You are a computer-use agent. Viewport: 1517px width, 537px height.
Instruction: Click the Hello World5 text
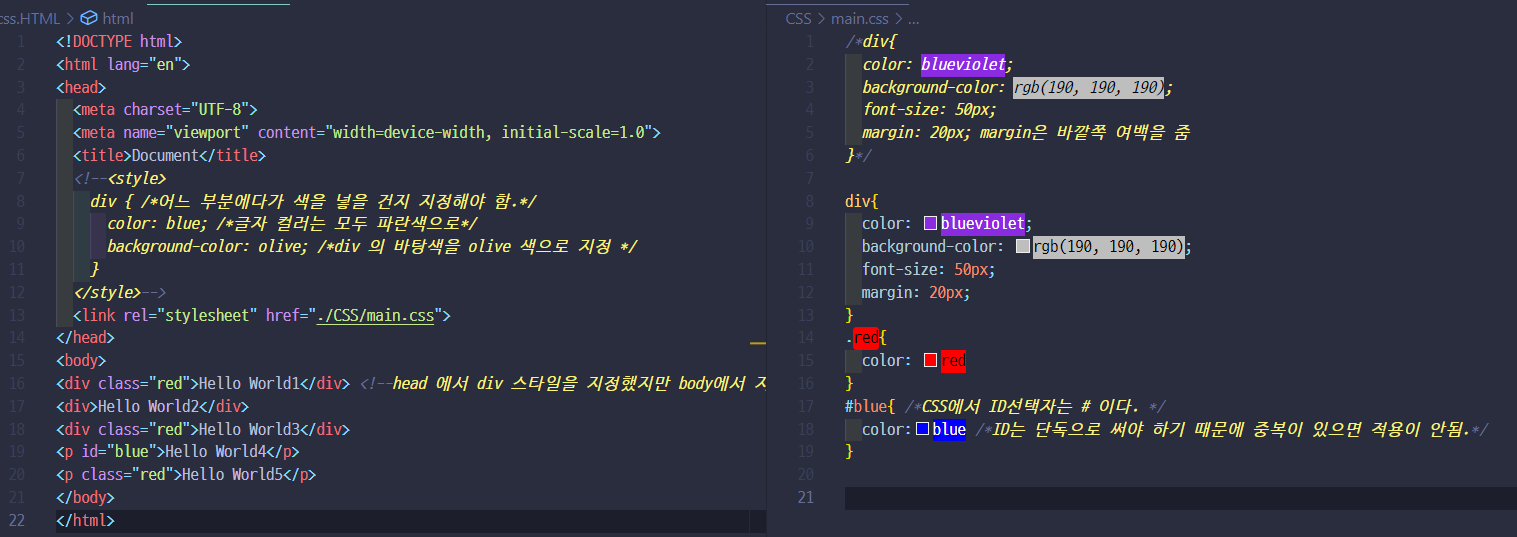(x=231, y=475)
